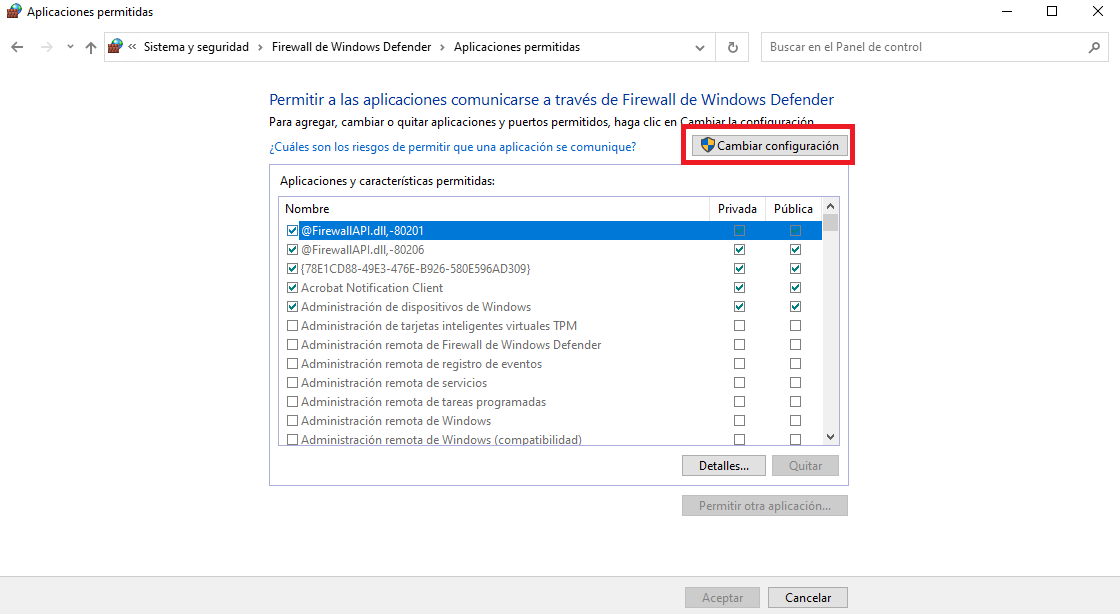Focus the Buscar en el Panel de control field
The width and height of the screenshot is (1120, 614).
(x=934, y=47)
